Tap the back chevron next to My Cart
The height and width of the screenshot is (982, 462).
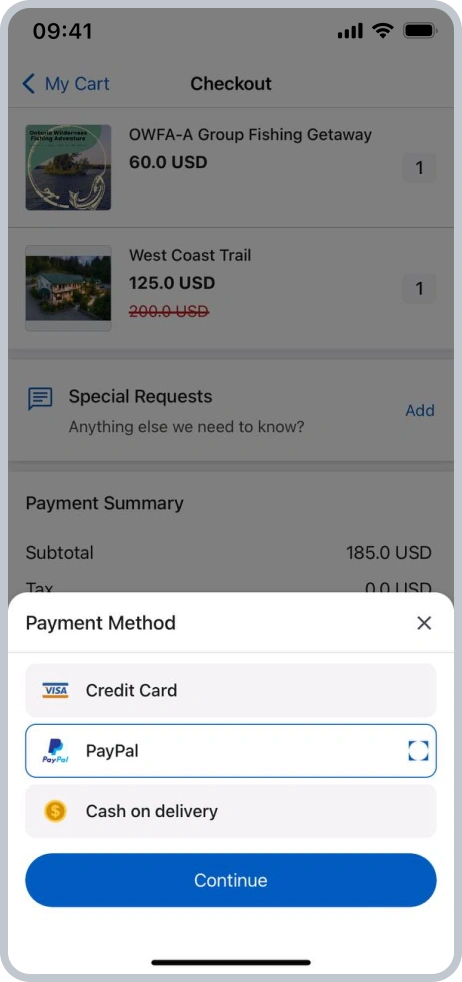(x=29, y=83)
